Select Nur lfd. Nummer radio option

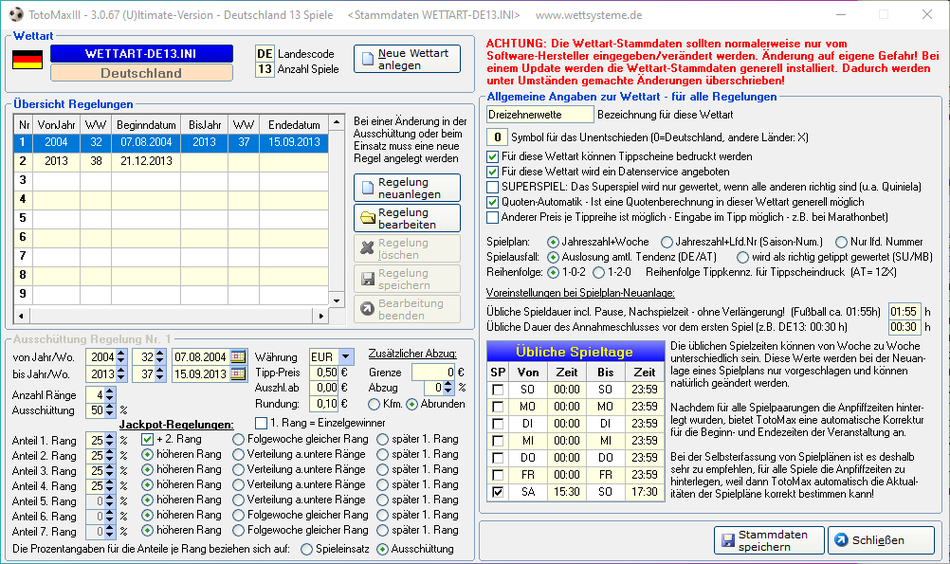pos(841,242)
